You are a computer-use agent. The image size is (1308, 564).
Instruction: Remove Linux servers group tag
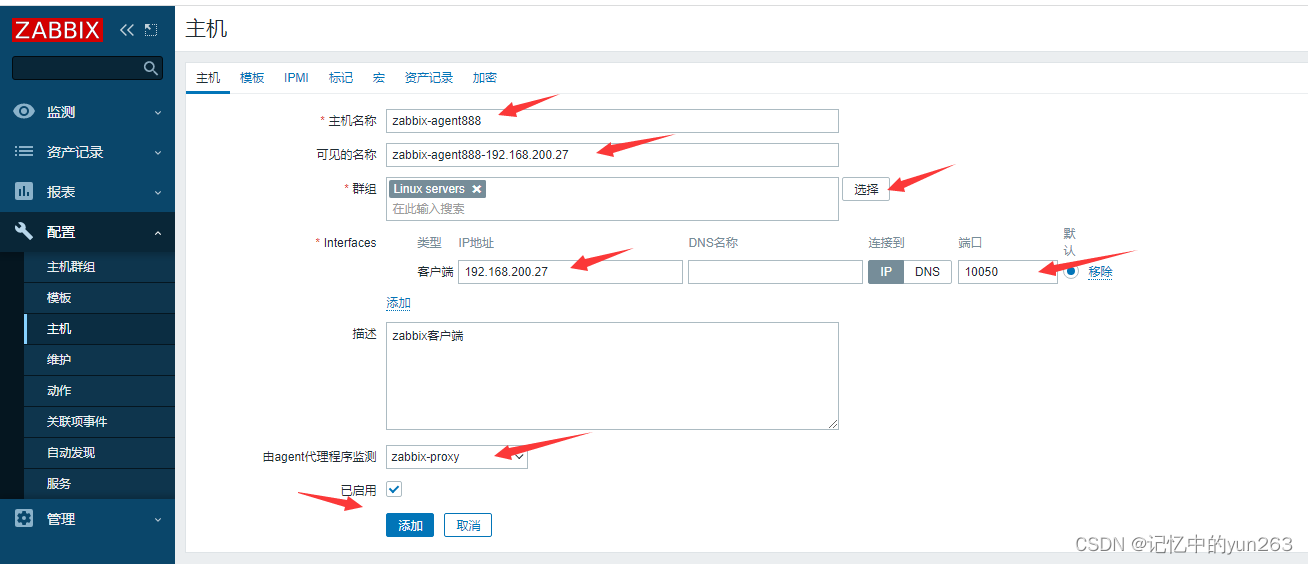click(x=477, y=189)
